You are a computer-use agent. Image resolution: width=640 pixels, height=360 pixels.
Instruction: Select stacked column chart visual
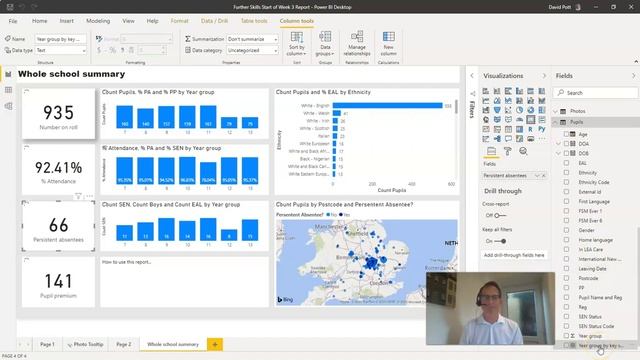(x=497, y=91)
